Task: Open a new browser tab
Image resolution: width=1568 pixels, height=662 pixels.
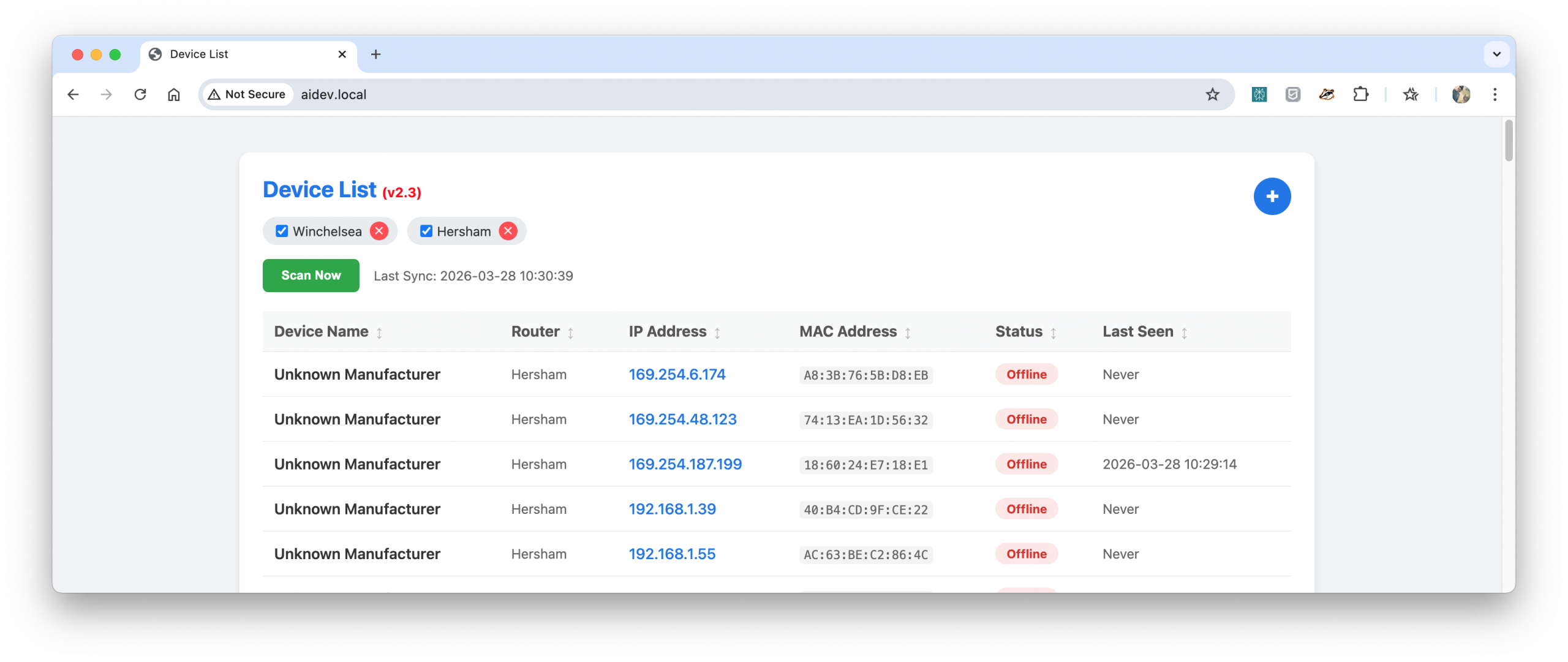Action: [375, 55]
